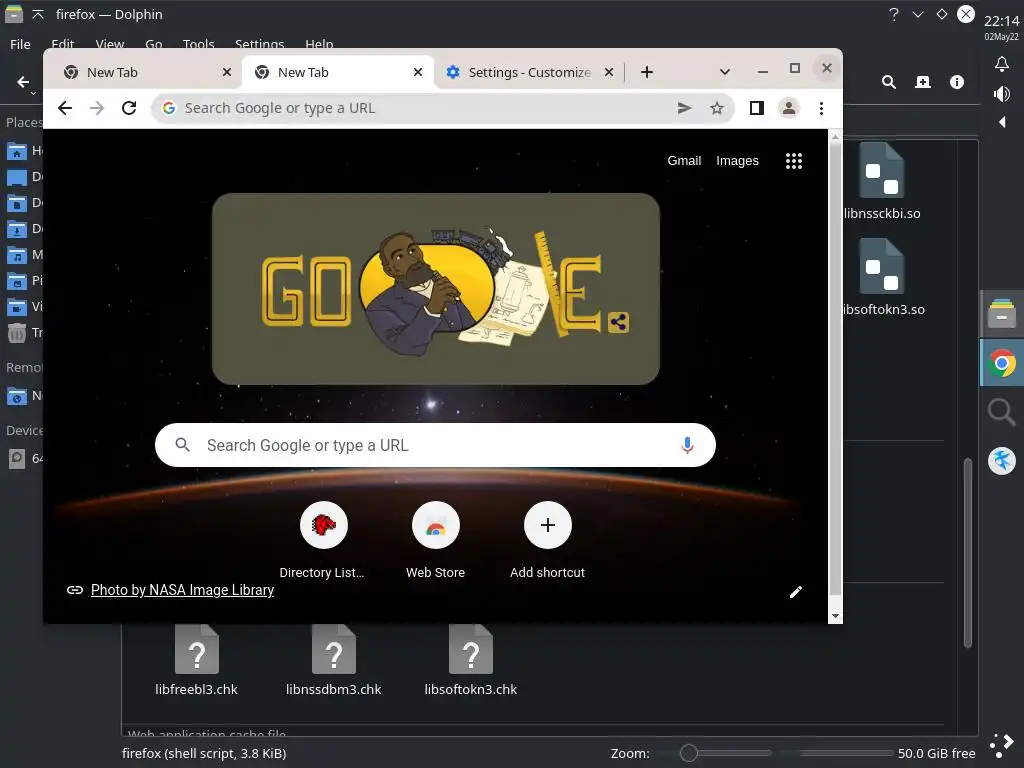Click Dolphin file view scrollbar
The height and width of the screenshot is (768, 1024).
click(968, 552)
